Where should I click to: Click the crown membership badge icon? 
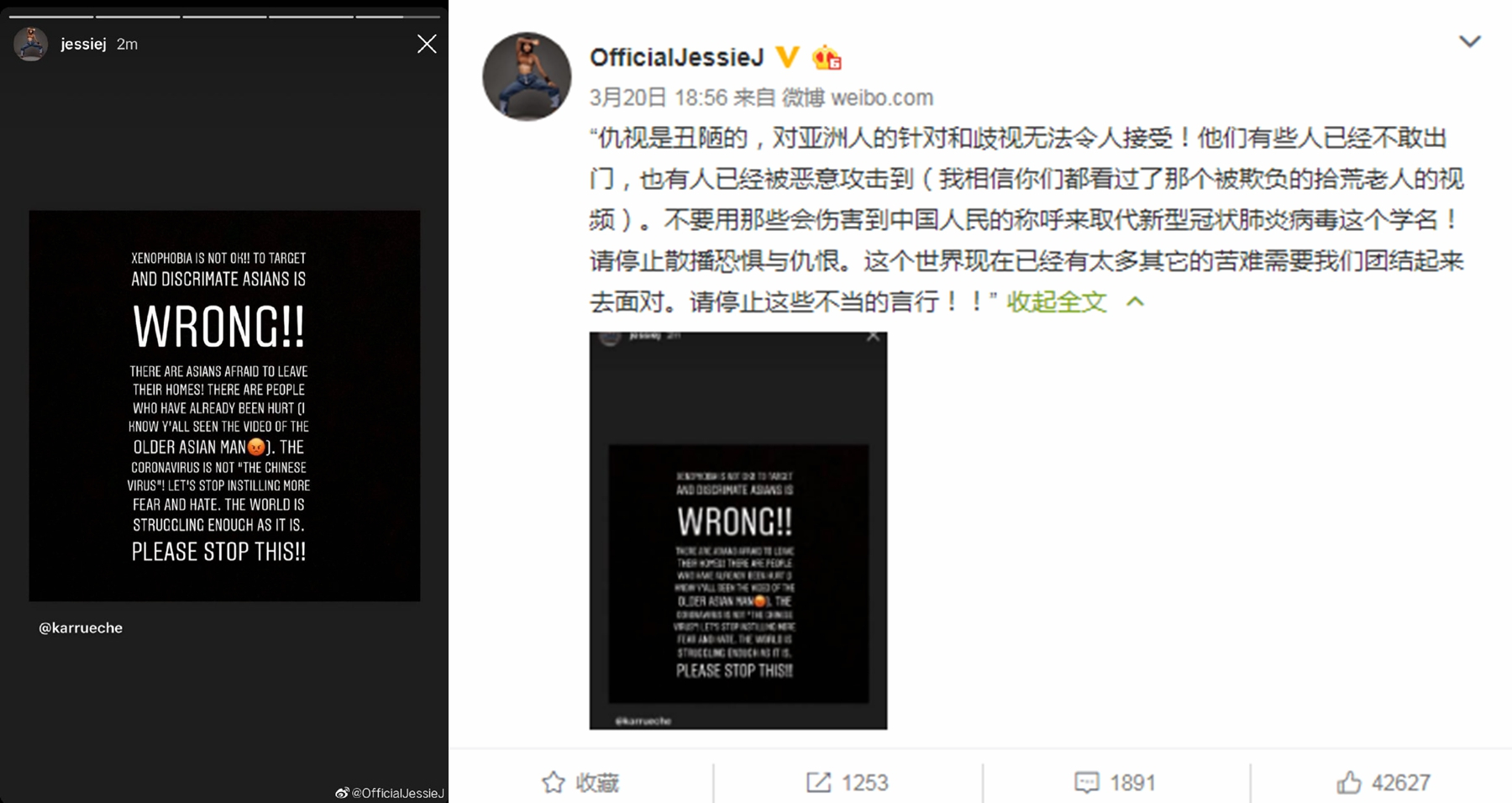827,57
